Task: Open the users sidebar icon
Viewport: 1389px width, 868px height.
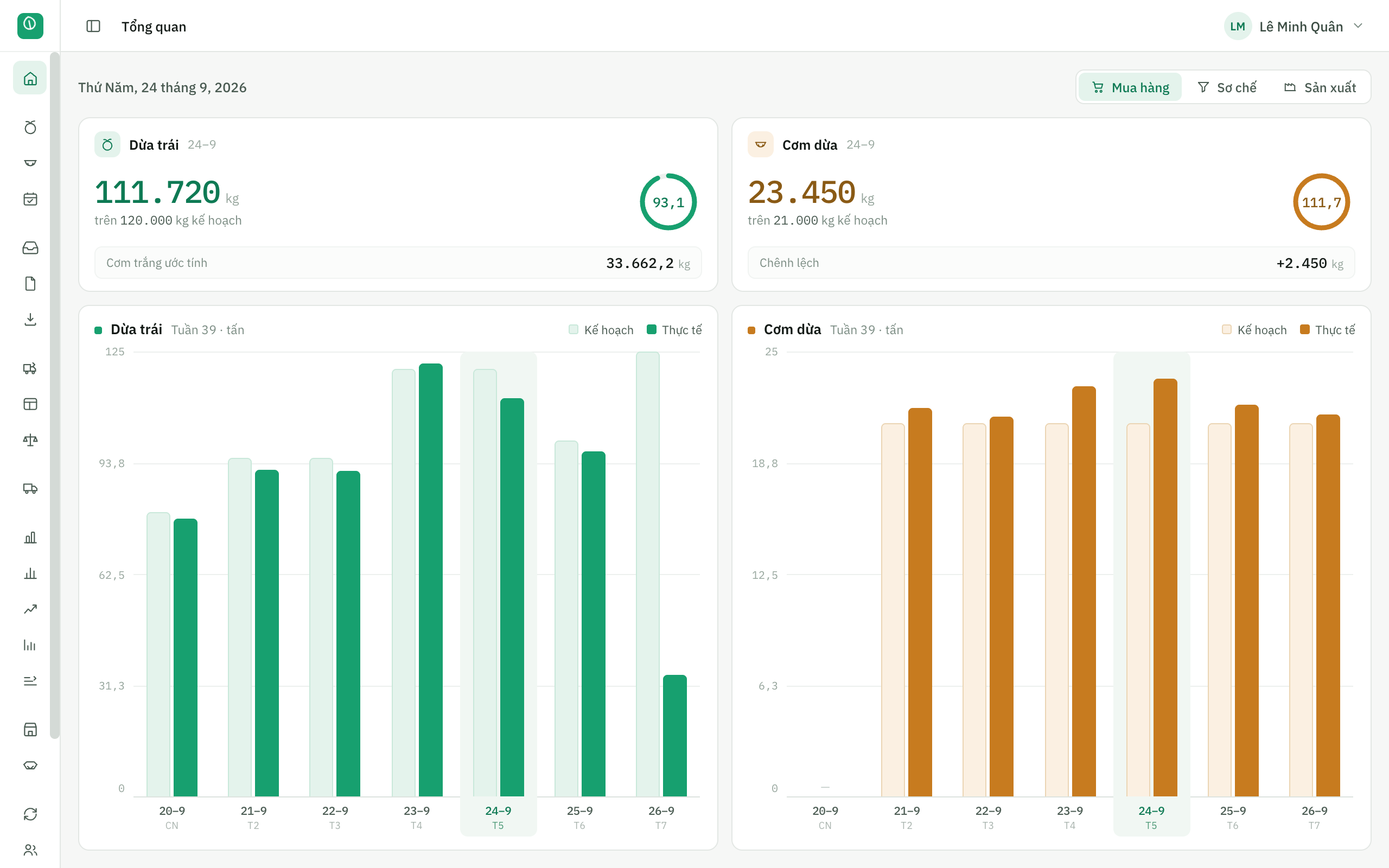Action: pos(30,850)
